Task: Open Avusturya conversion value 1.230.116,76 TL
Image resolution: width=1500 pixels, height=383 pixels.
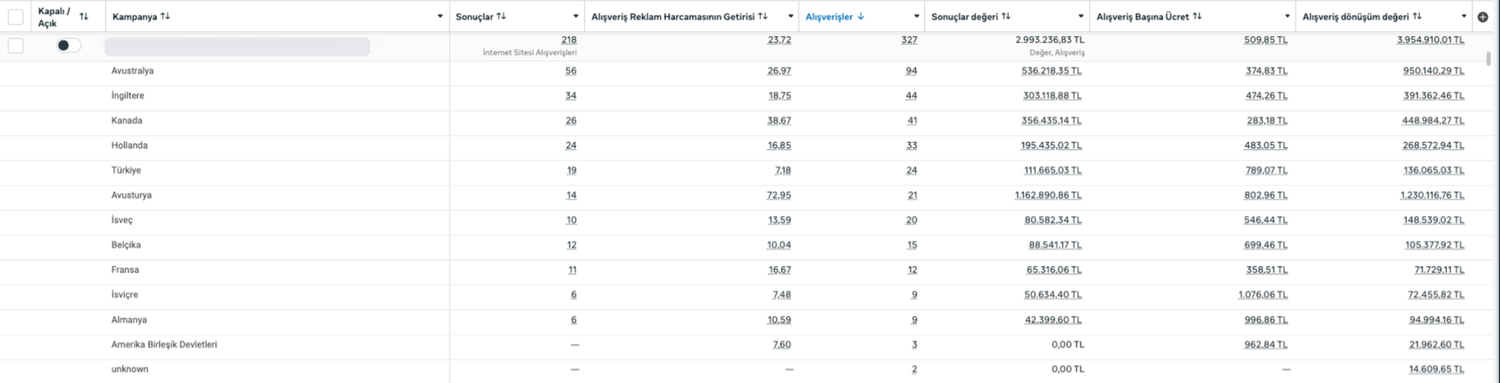Action: tap(1432, 195)
